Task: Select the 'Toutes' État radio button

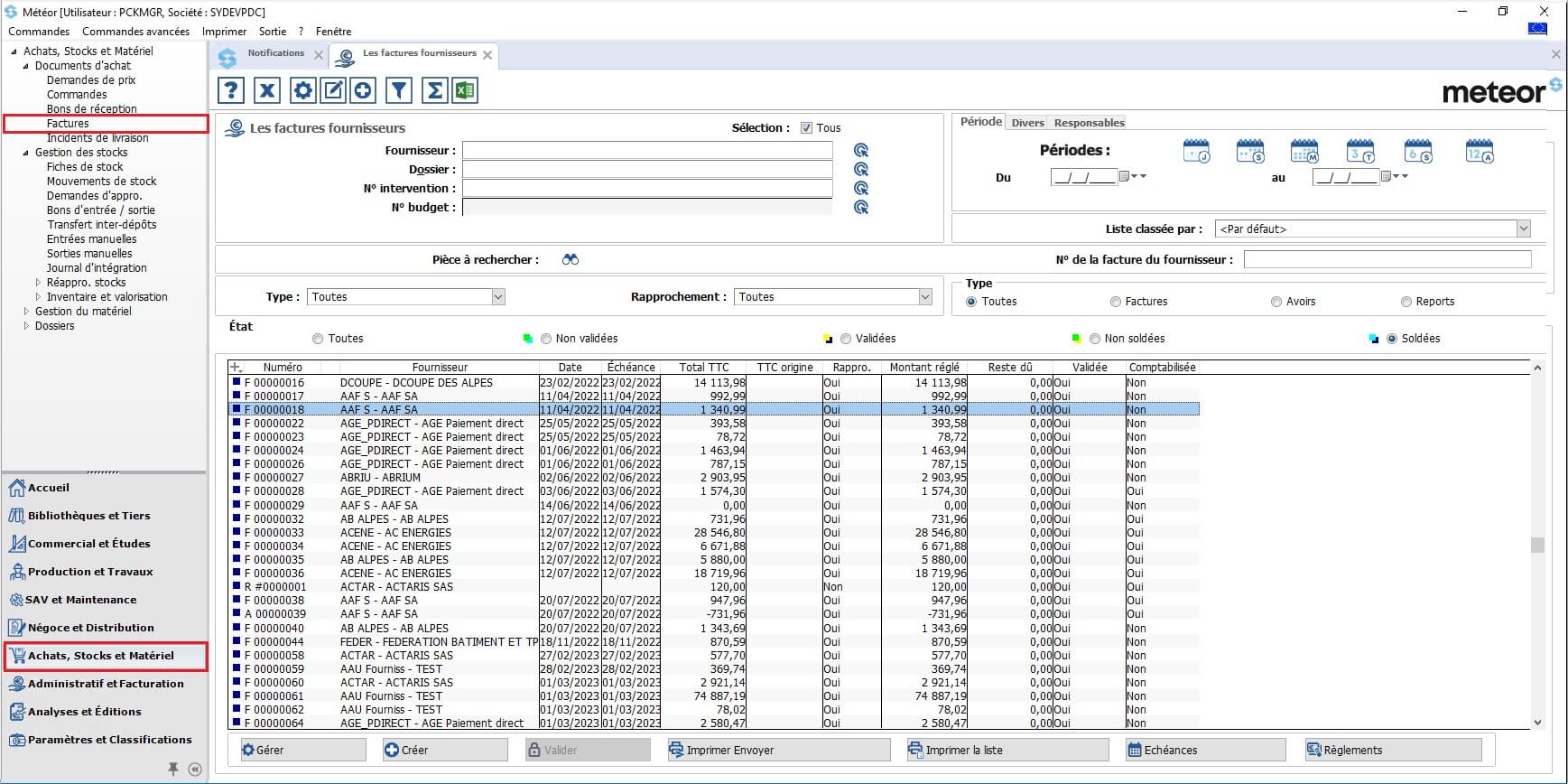Action: 318,339
